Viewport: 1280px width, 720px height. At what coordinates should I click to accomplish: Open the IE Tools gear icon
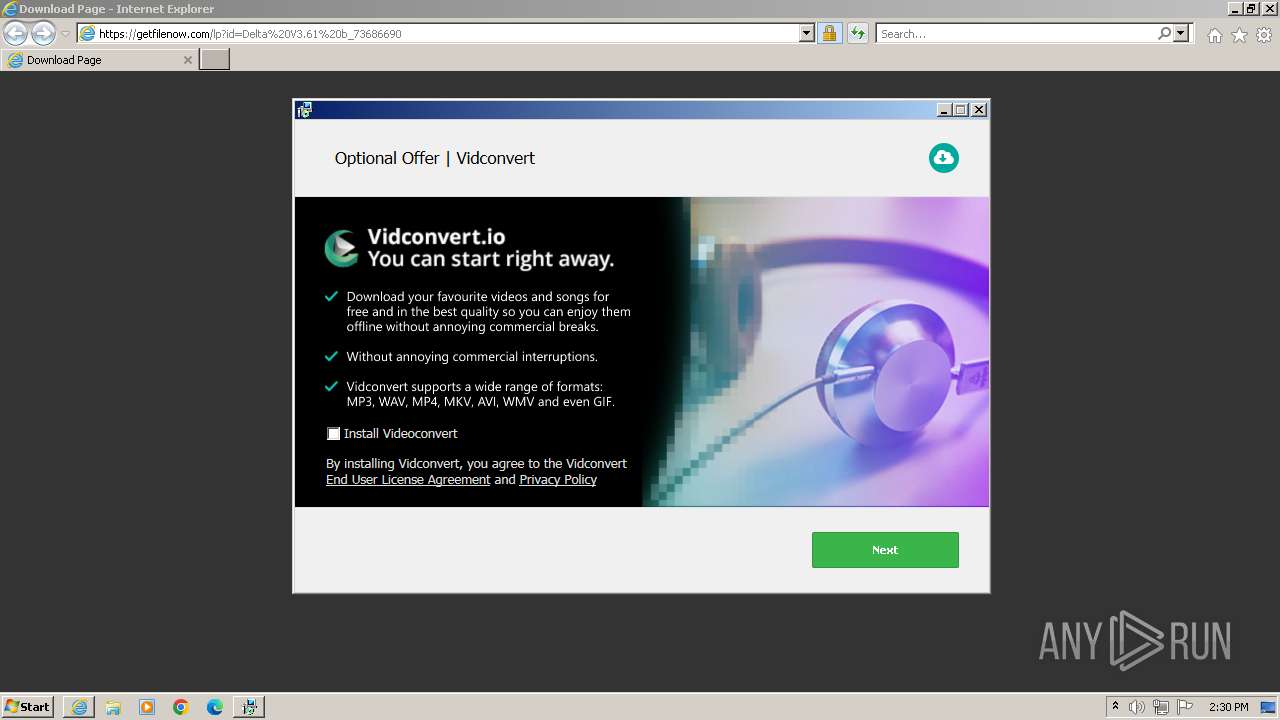(1264, 35)
